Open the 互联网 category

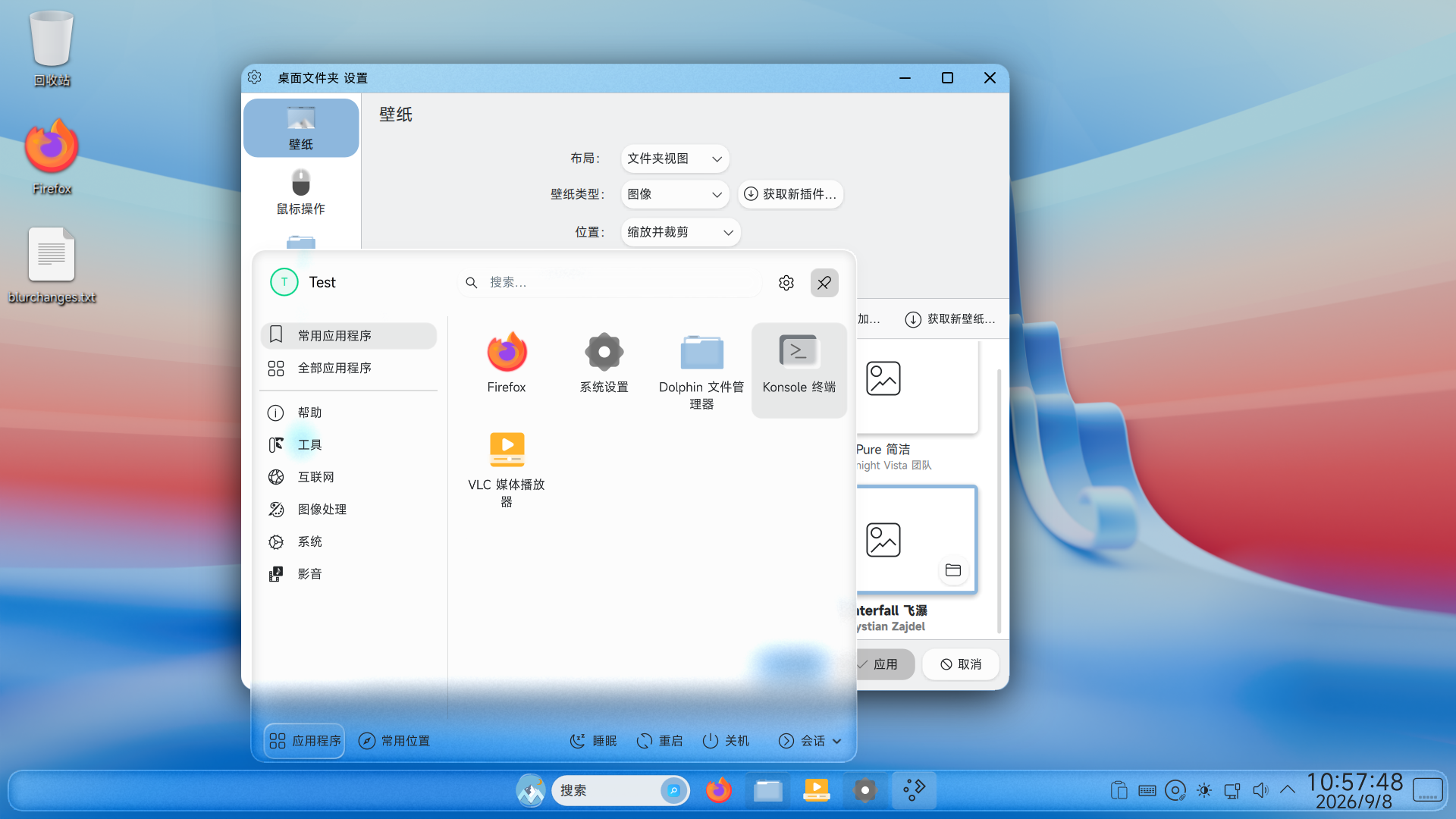click(349, 477)
